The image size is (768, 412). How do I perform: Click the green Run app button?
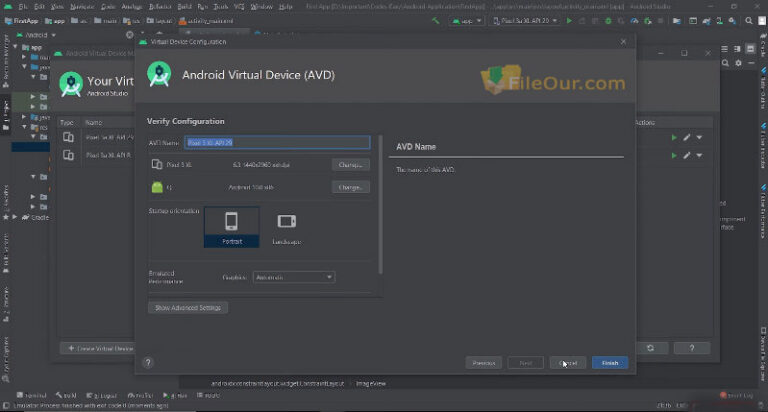[x=569, y=21]
